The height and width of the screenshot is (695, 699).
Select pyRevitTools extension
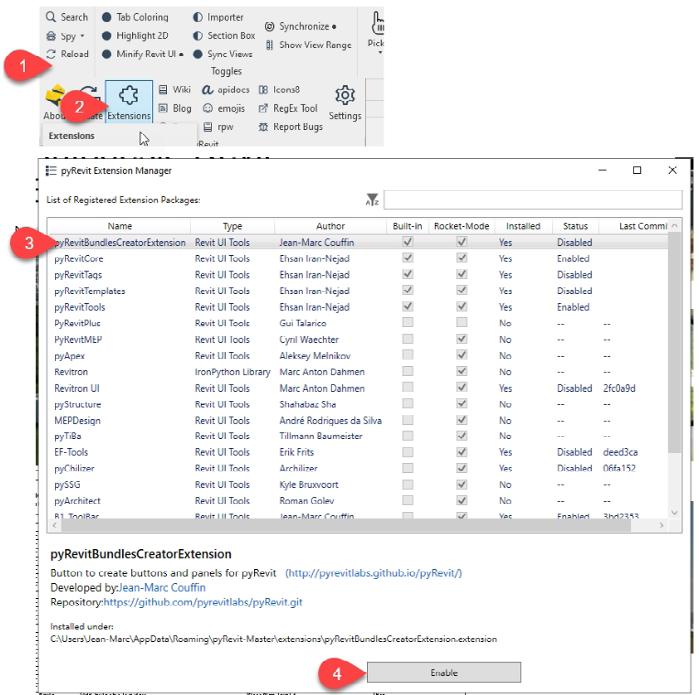tap(358, 307)
